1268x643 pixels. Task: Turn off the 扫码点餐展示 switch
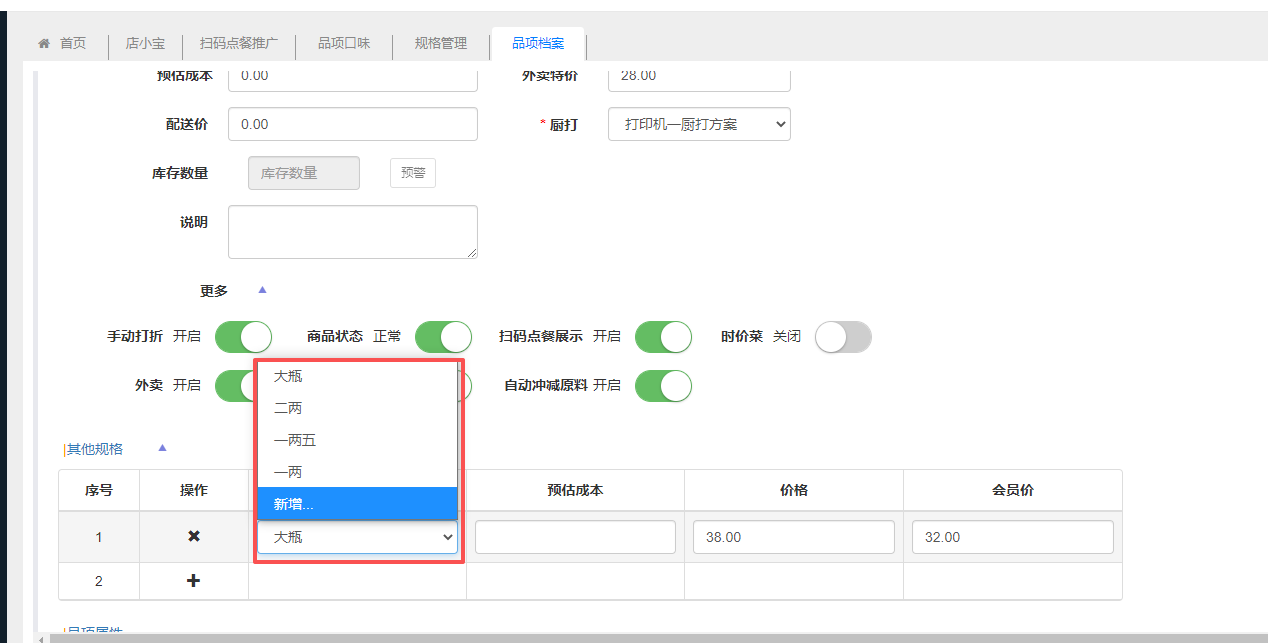point(663,337)
